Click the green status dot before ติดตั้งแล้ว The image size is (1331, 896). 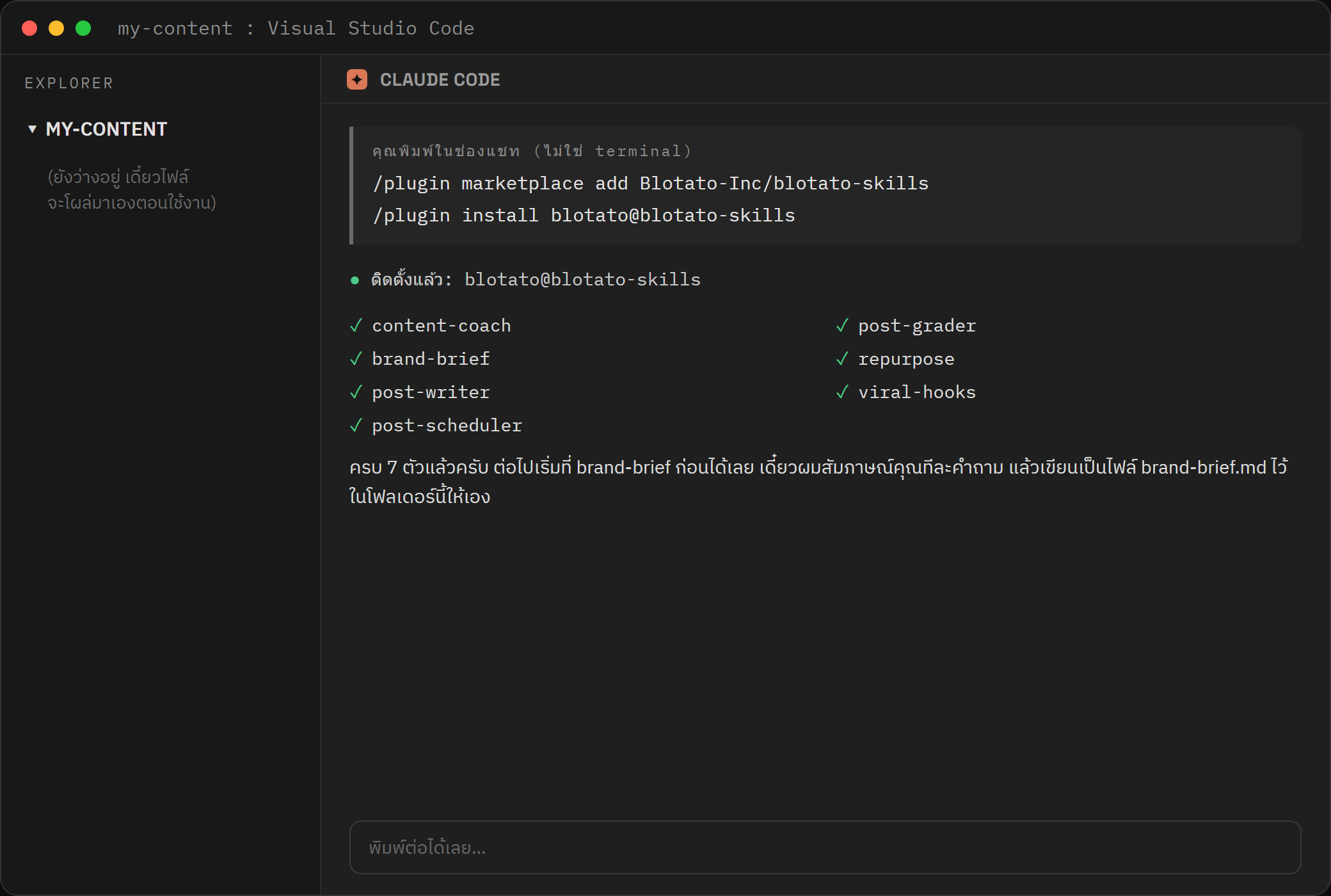point(355,280)
